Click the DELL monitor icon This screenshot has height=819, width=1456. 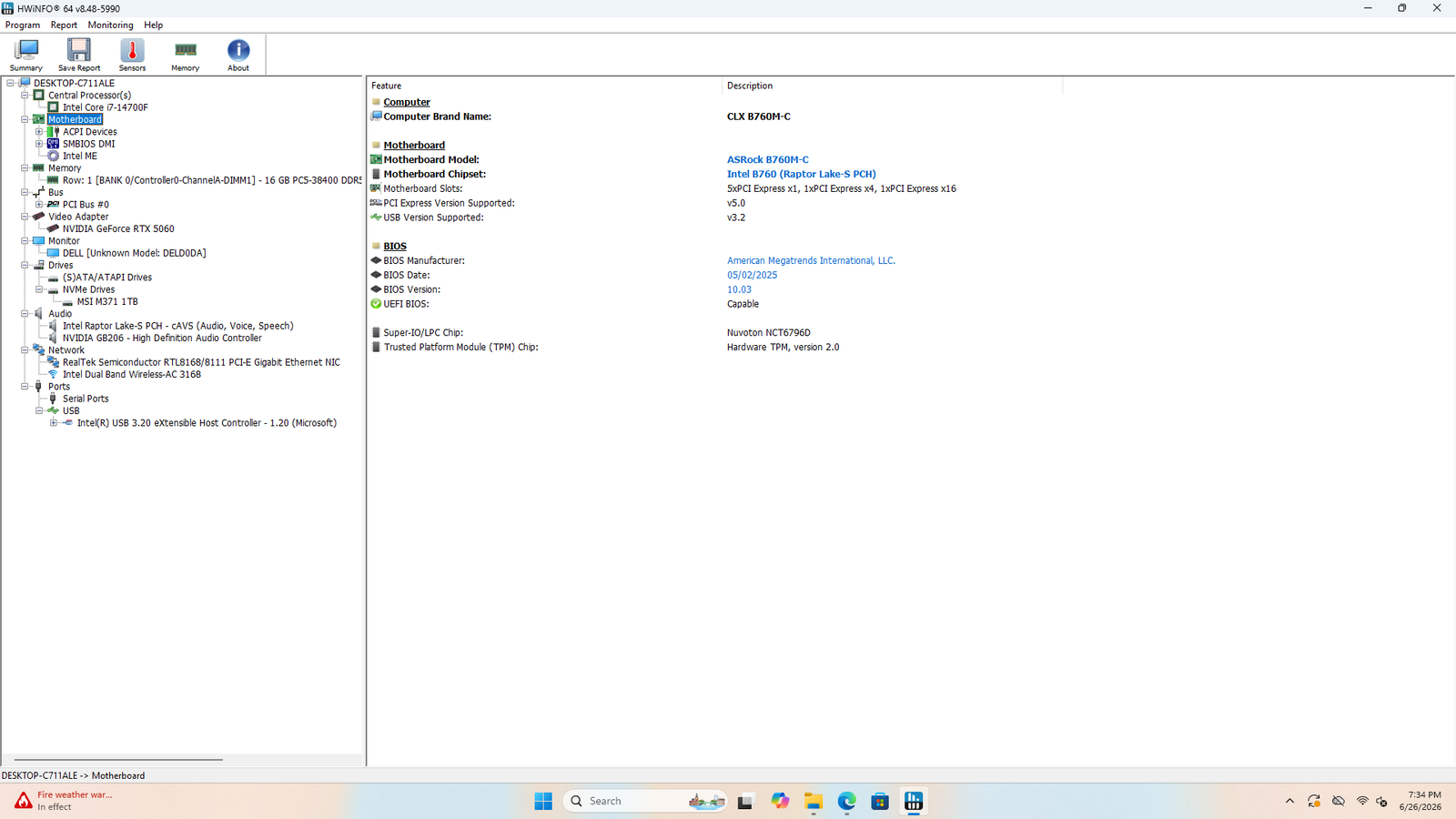54,253
